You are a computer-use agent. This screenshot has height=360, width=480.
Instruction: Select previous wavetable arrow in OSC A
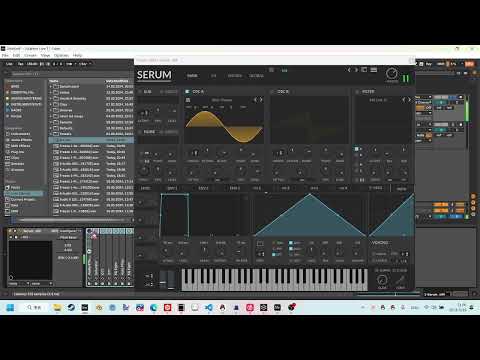(x=255, y=99)
